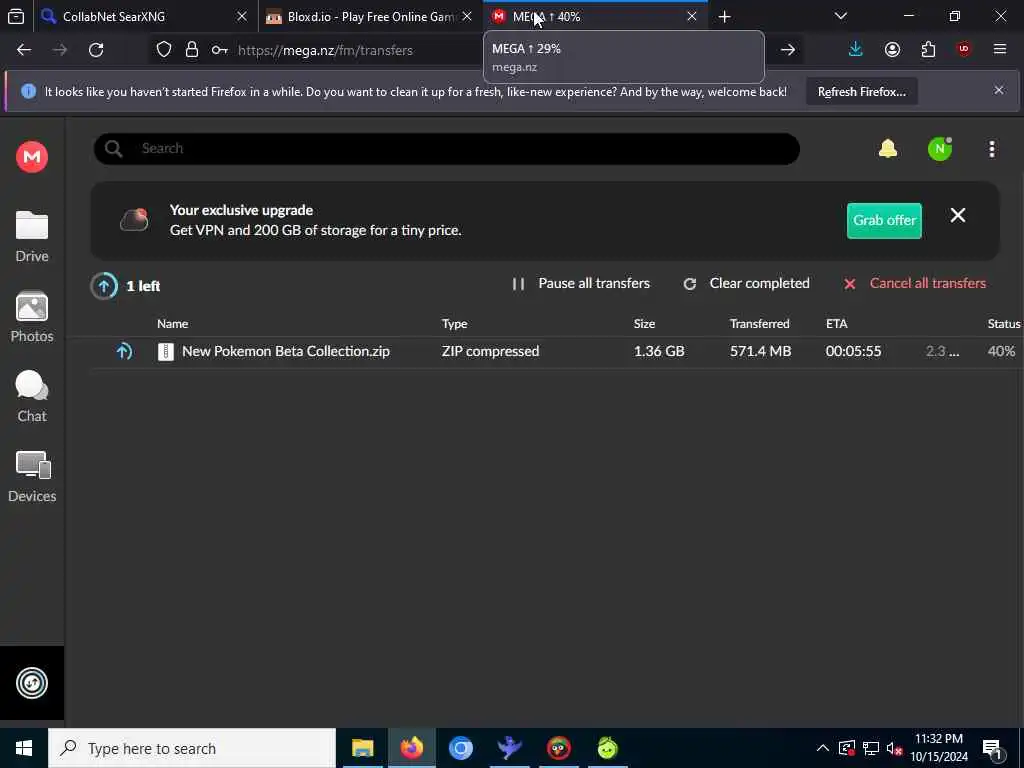Close the MEGA tab
This screenshot has width=1024, height=768.
(692, 17)
